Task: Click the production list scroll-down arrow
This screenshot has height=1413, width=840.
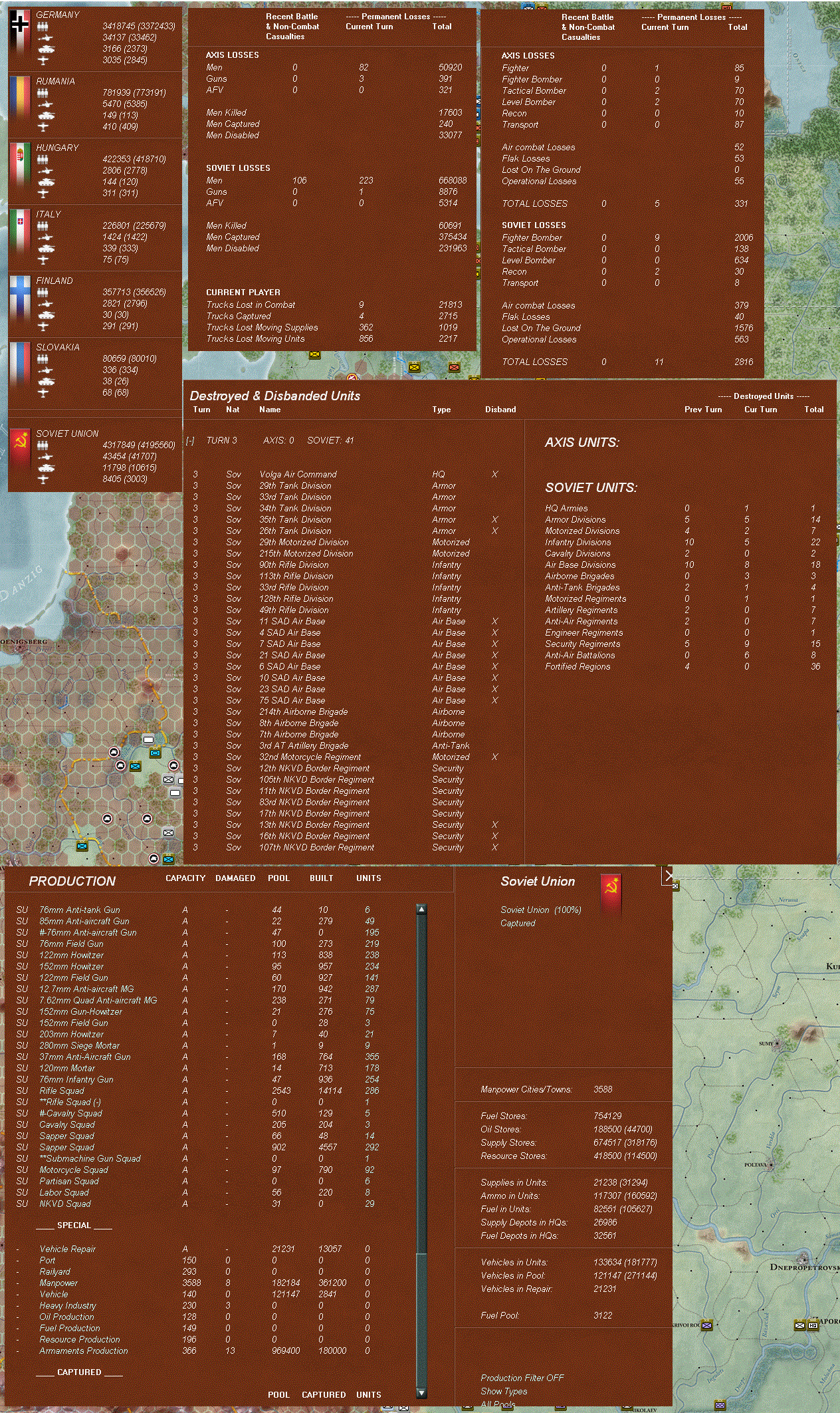Action: coord(421,1392)
